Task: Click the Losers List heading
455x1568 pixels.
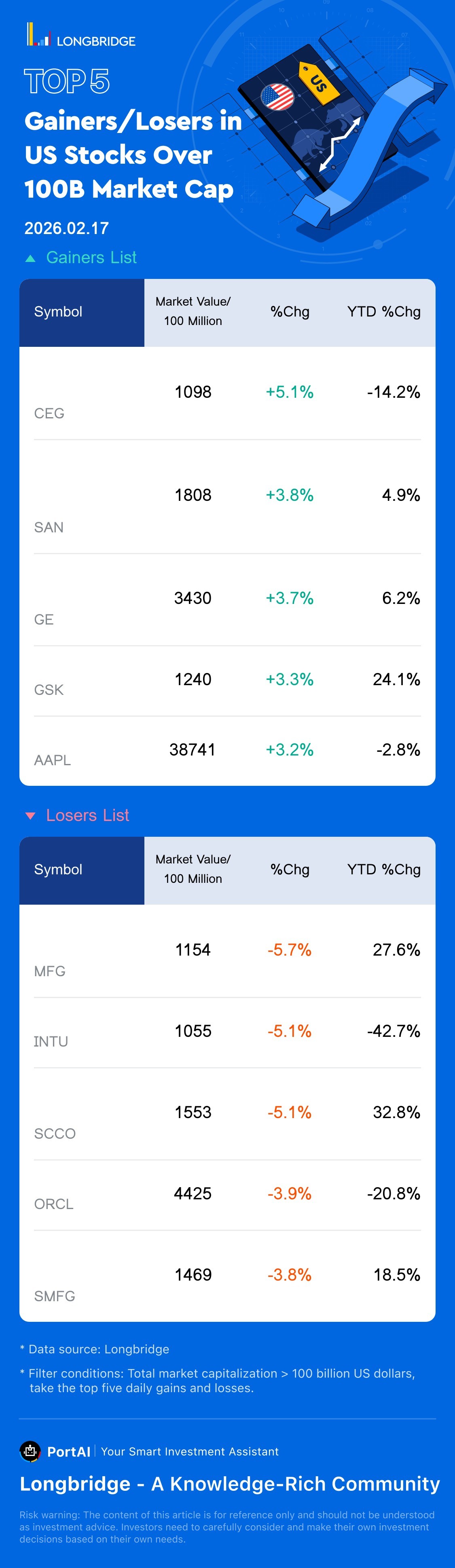Action: [88, 815]
